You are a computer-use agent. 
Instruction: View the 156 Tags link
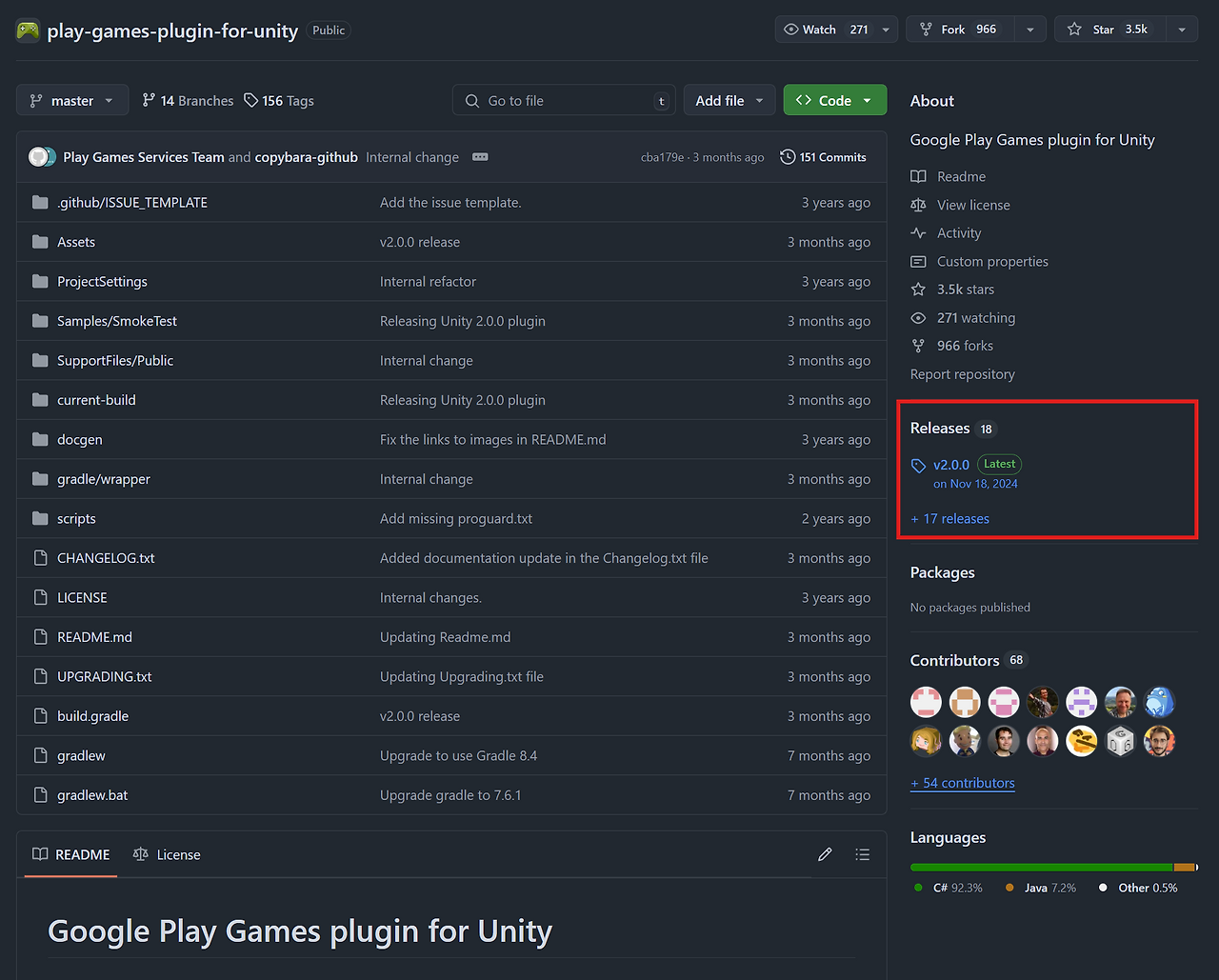click(x=279, y=101)
